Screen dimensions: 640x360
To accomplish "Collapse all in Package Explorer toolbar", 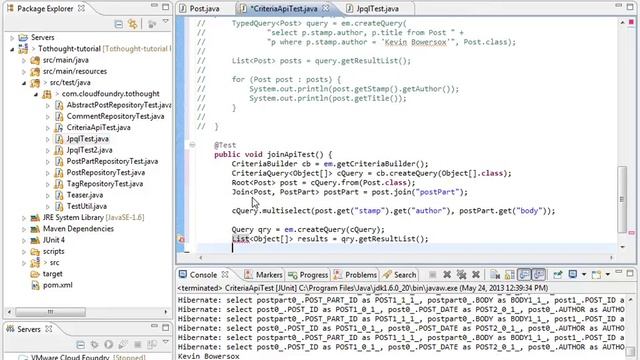I will click(119, 24).
